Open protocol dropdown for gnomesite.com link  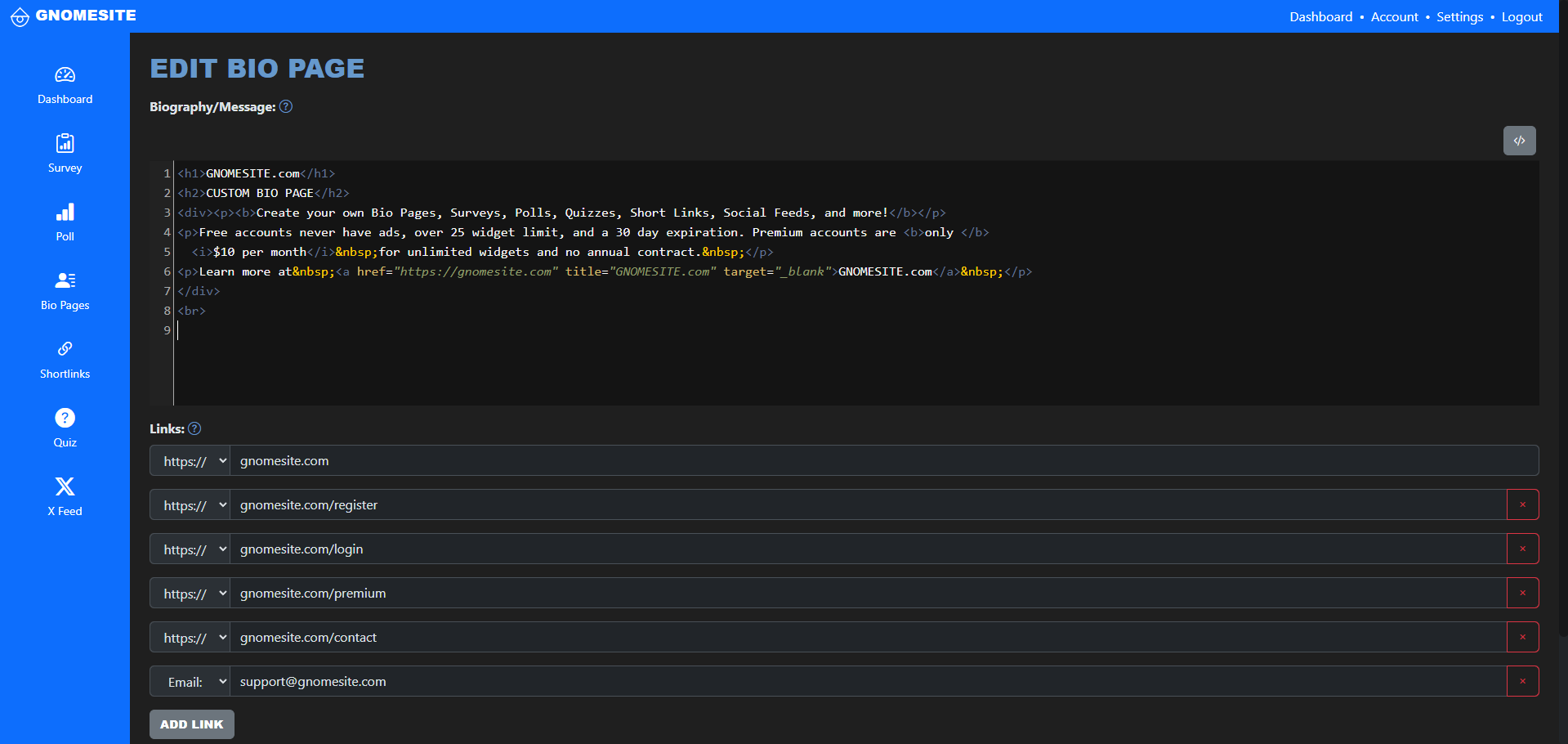pyautogui.click(x=190, y=460)
